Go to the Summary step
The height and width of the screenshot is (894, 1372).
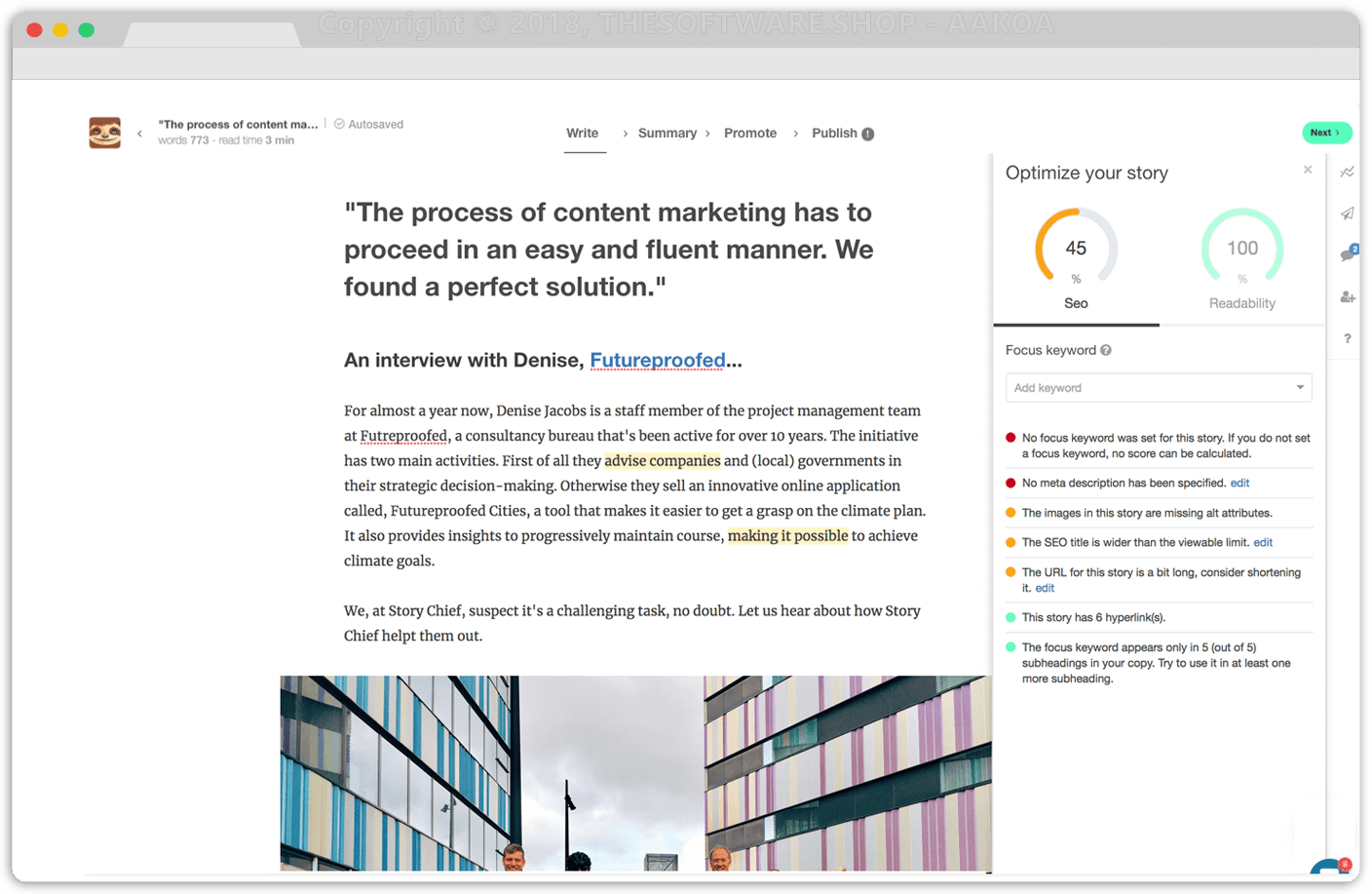(667, 134)
